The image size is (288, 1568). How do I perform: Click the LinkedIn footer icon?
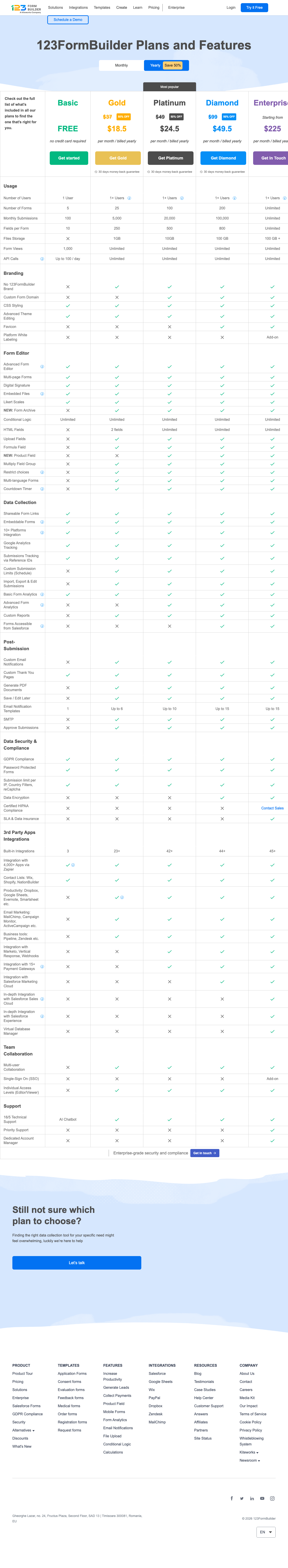tap(252, 1499)
